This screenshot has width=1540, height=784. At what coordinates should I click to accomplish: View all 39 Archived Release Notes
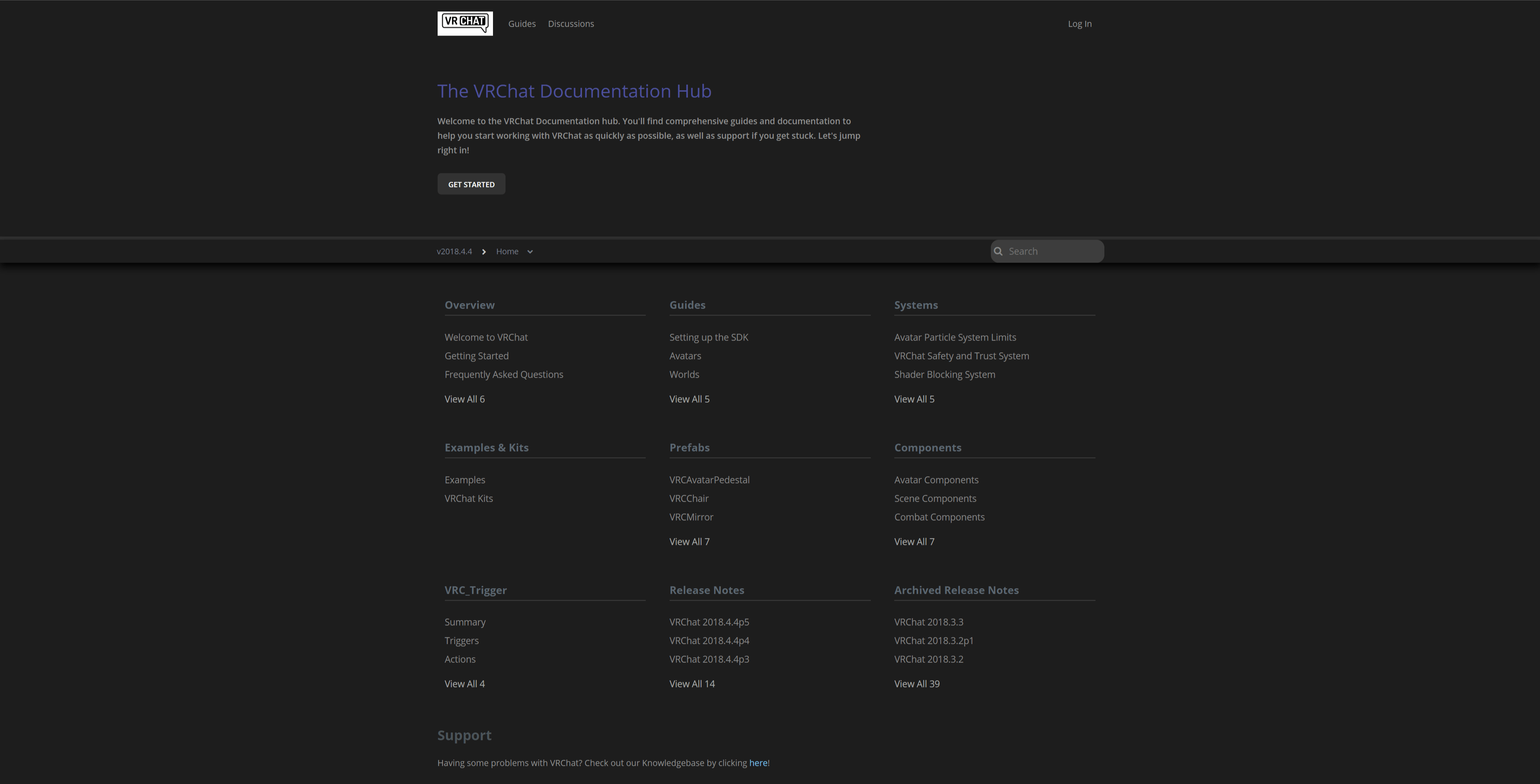[916, 683]
